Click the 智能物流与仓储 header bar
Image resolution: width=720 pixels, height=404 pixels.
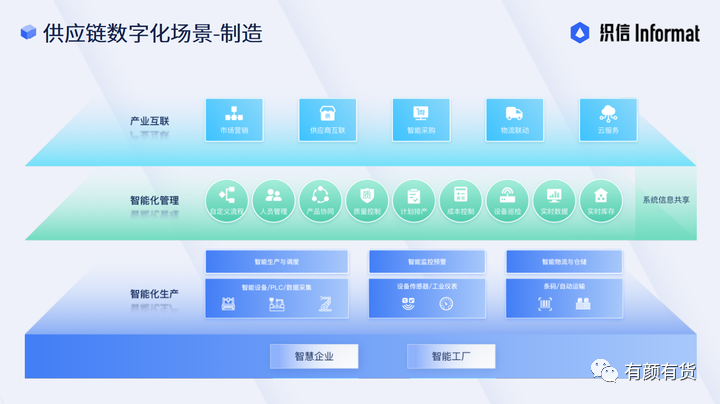pyautogui.click(x=564, y=262)
